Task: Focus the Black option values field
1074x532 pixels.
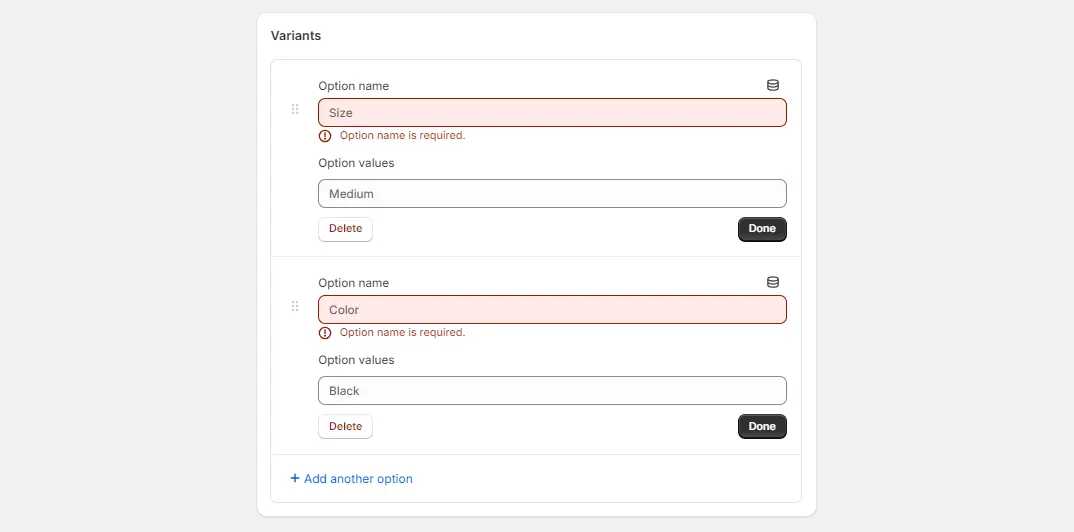Action: tap(552, 391)
